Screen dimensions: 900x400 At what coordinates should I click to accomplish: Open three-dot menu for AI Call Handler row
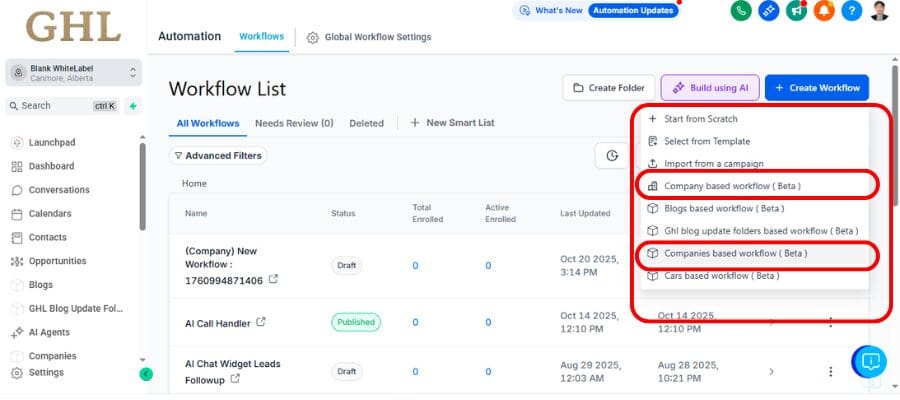[x=830, y=322]
